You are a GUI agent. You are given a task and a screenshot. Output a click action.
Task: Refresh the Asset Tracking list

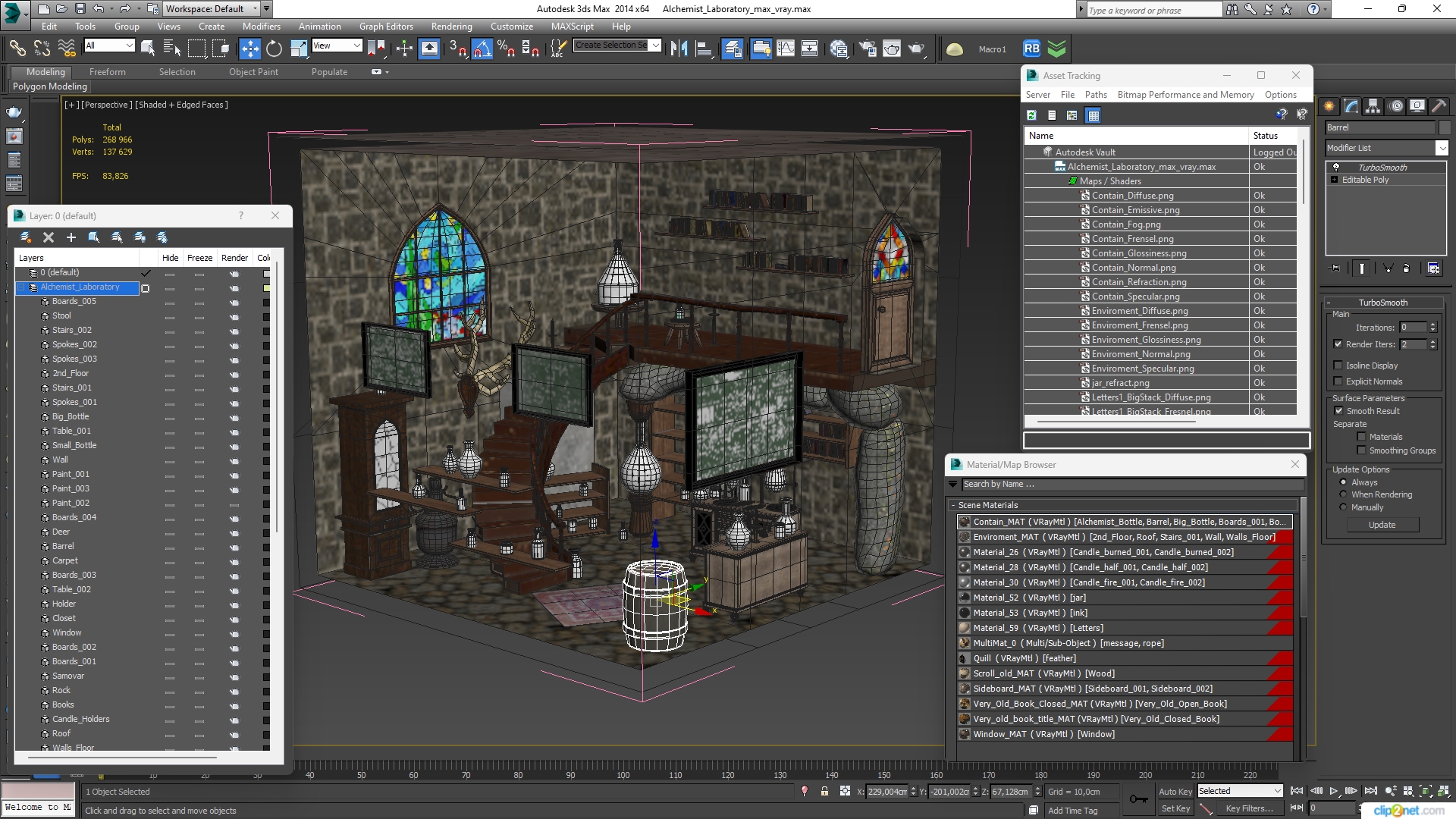coord(1031,115)
